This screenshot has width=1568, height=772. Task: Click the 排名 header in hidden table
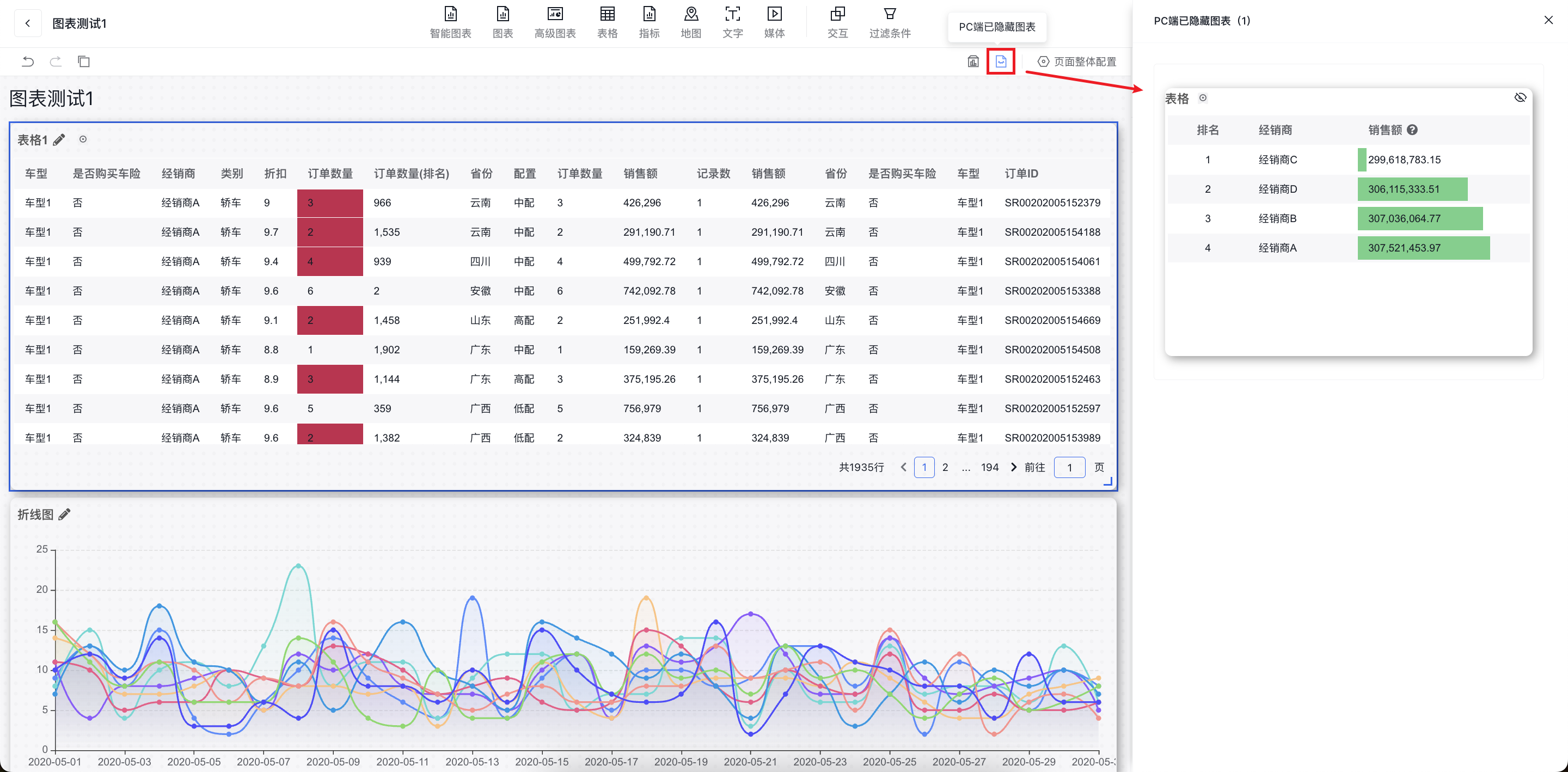coord(1208,130)
